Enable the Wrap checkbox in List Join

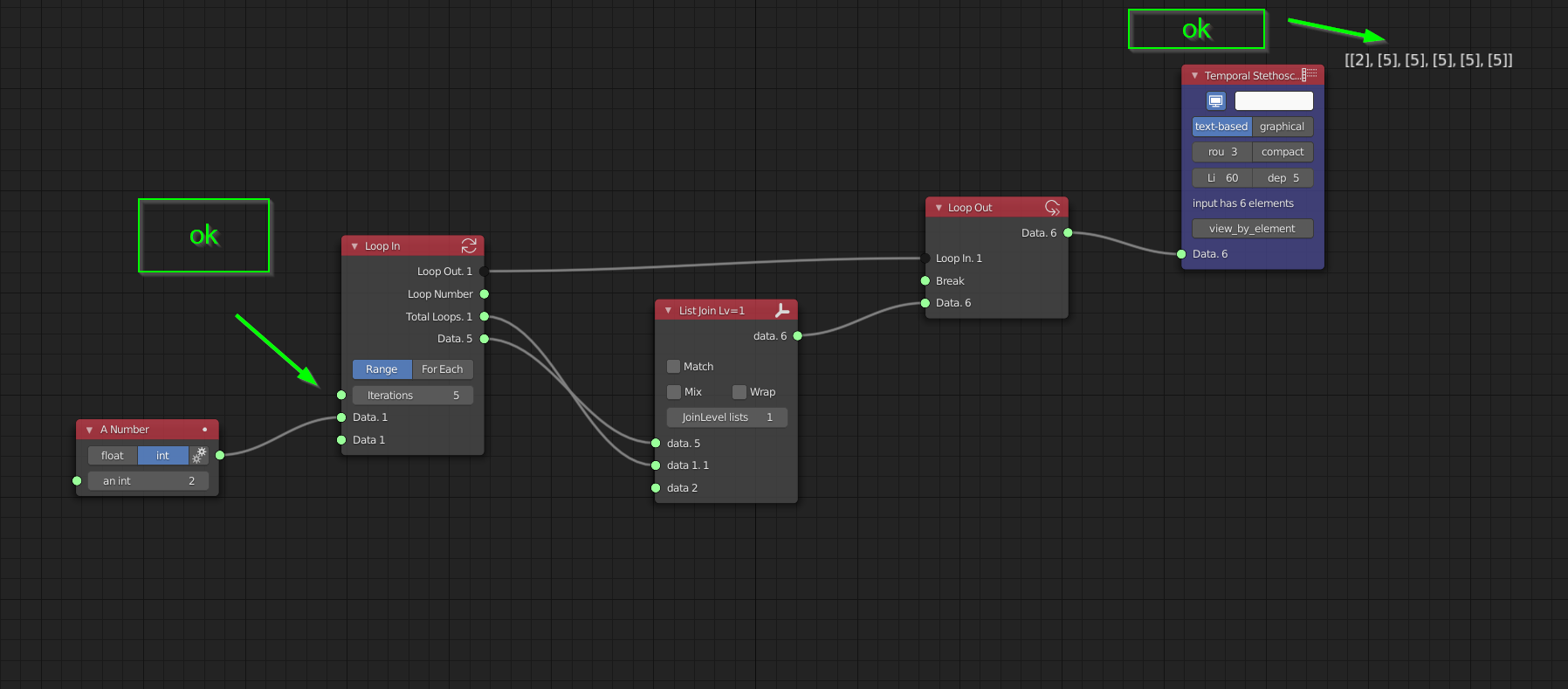click(x=739, y=392)
